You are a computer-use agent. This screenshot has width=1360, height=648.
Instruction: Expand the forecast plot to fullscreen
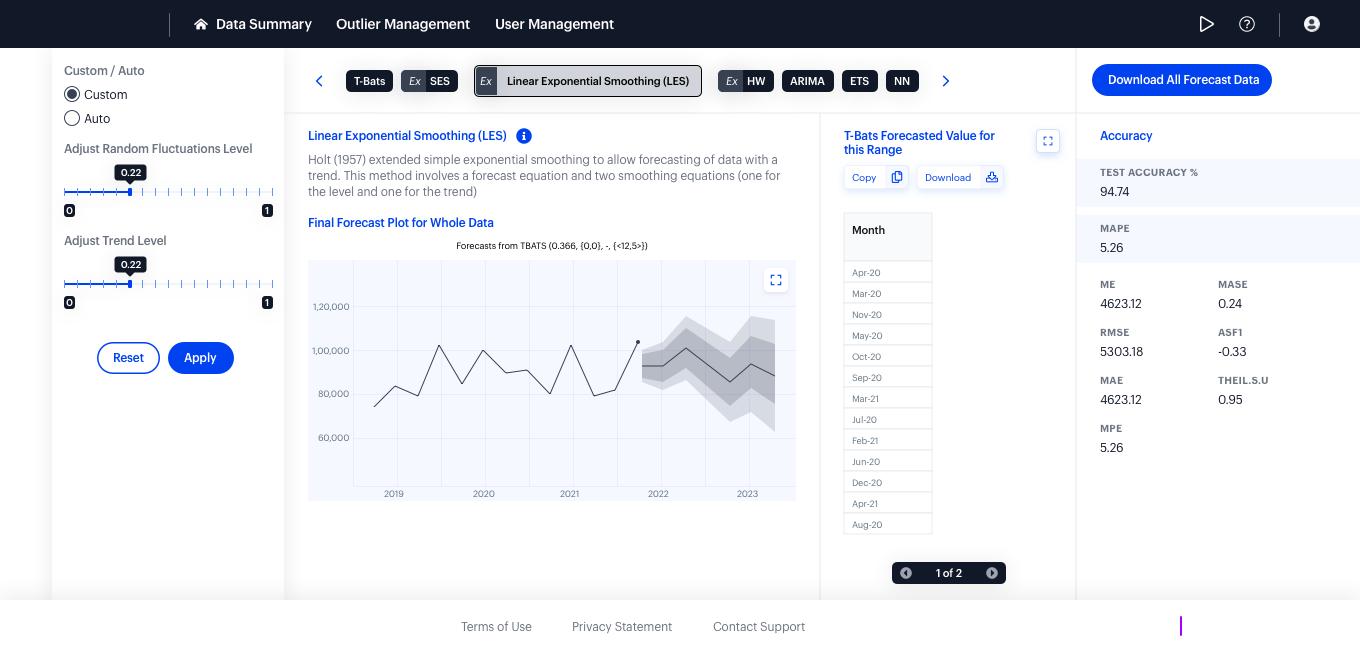click(776, 280)
